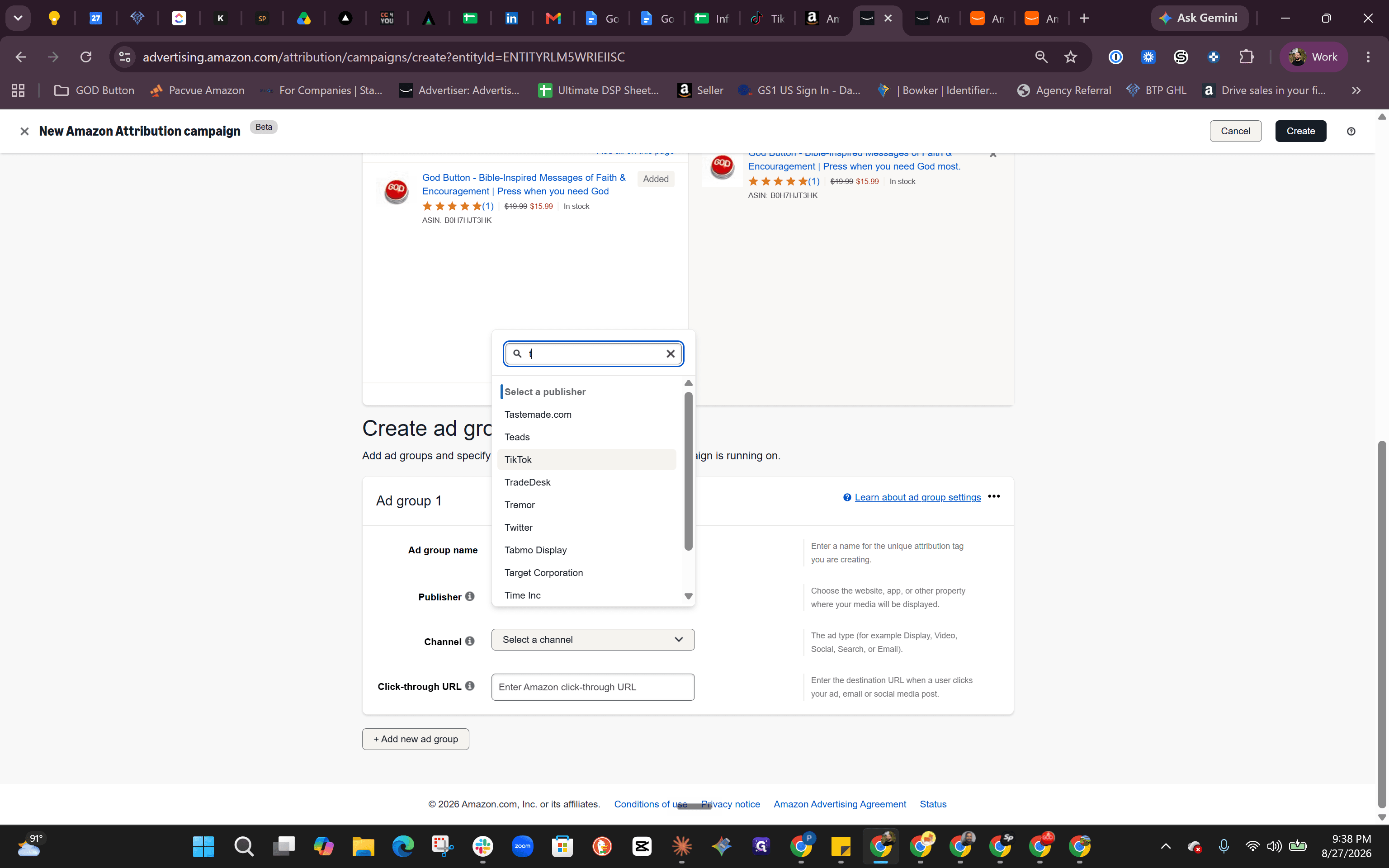Switch to the Gmail tab
1389x868 pixels.
(x=553, y=19)
